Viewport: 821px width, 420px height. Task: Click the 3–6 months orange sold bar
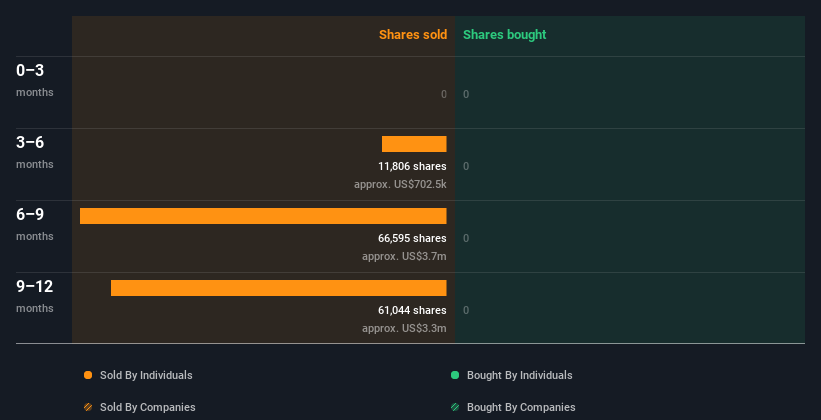pos(414,144)
